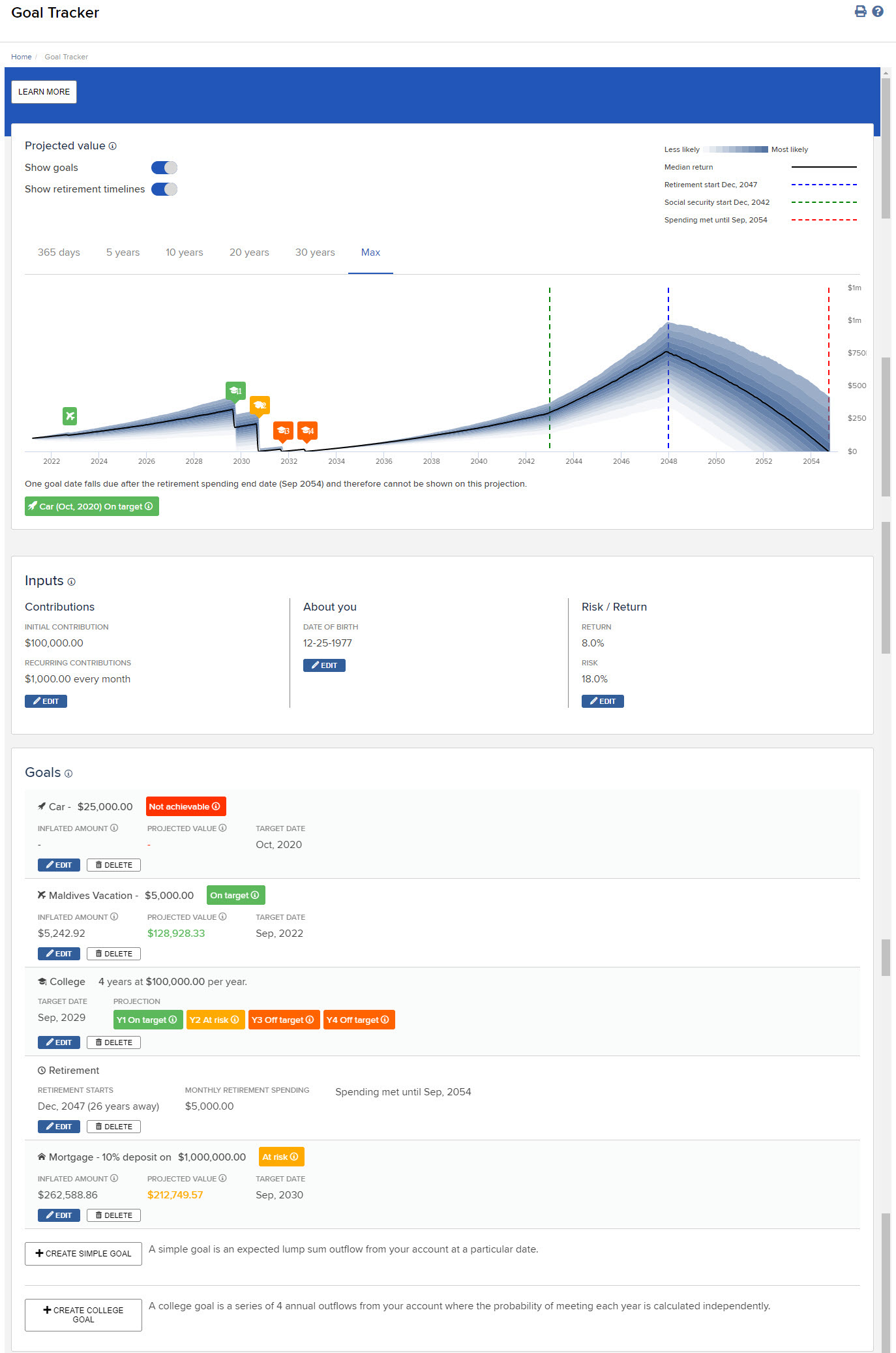This screenshot has height=1353, width=896.
Task: Delete the Retirement goal
Action: coord(113,1127)
